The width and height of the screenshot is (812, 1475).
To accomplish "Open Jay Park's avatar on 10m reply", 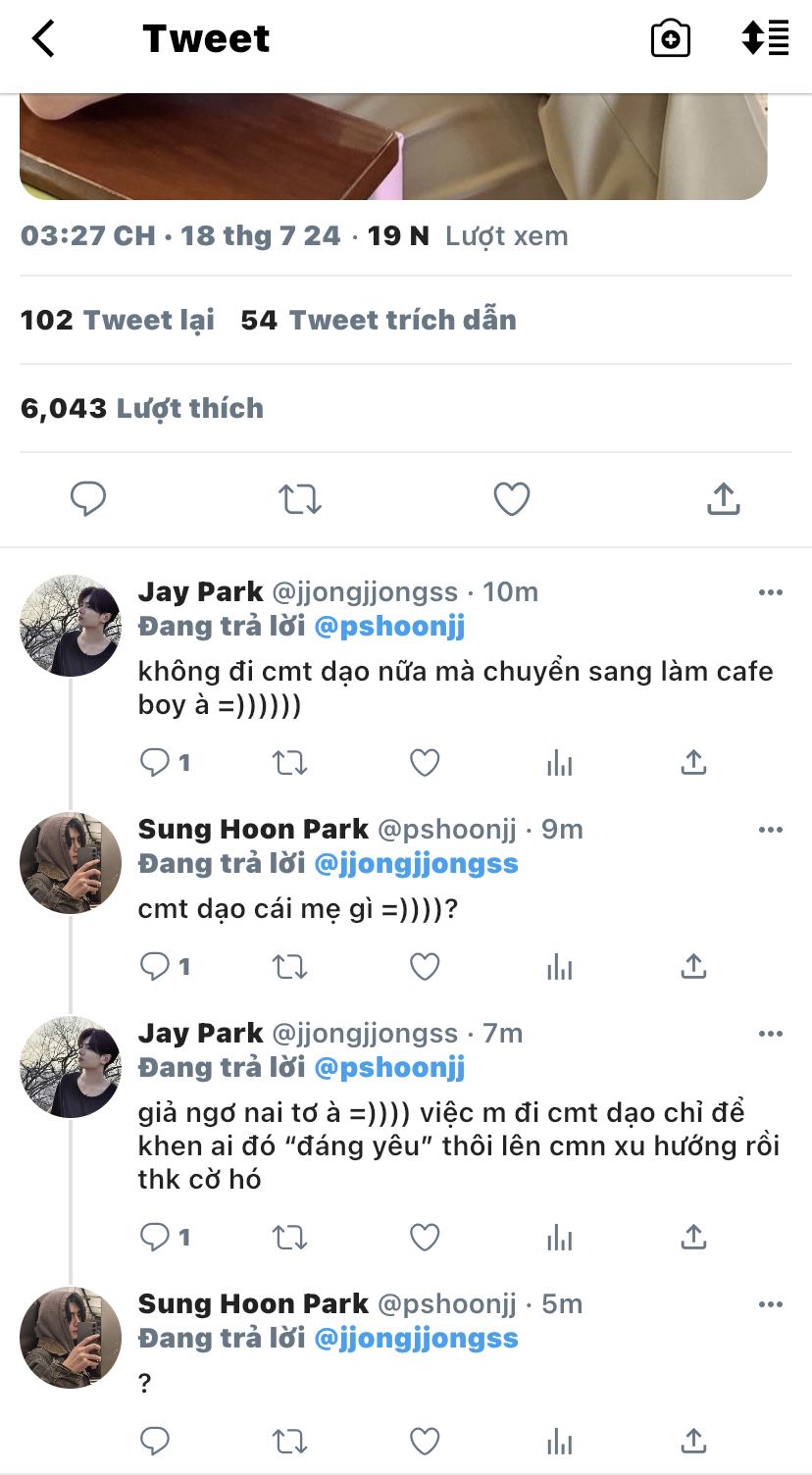I will coord(70,626).
